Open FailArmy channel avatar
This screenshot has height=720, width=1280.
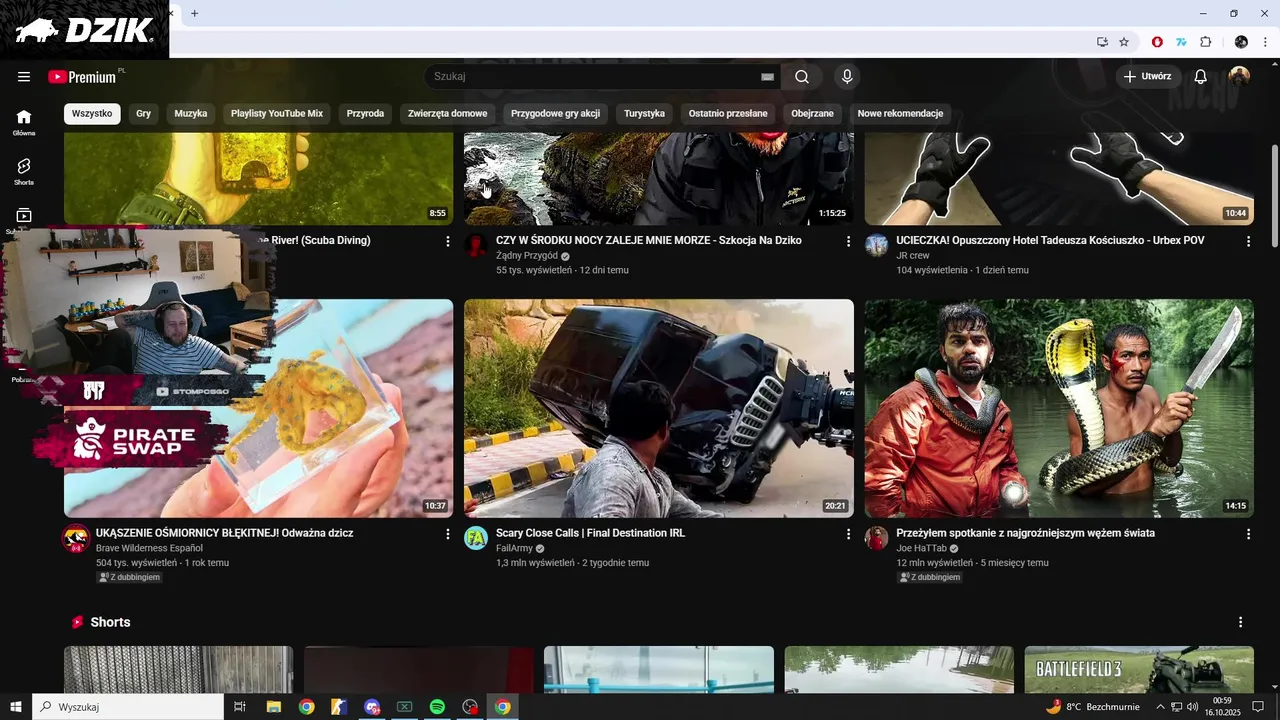tap(476, 538)
